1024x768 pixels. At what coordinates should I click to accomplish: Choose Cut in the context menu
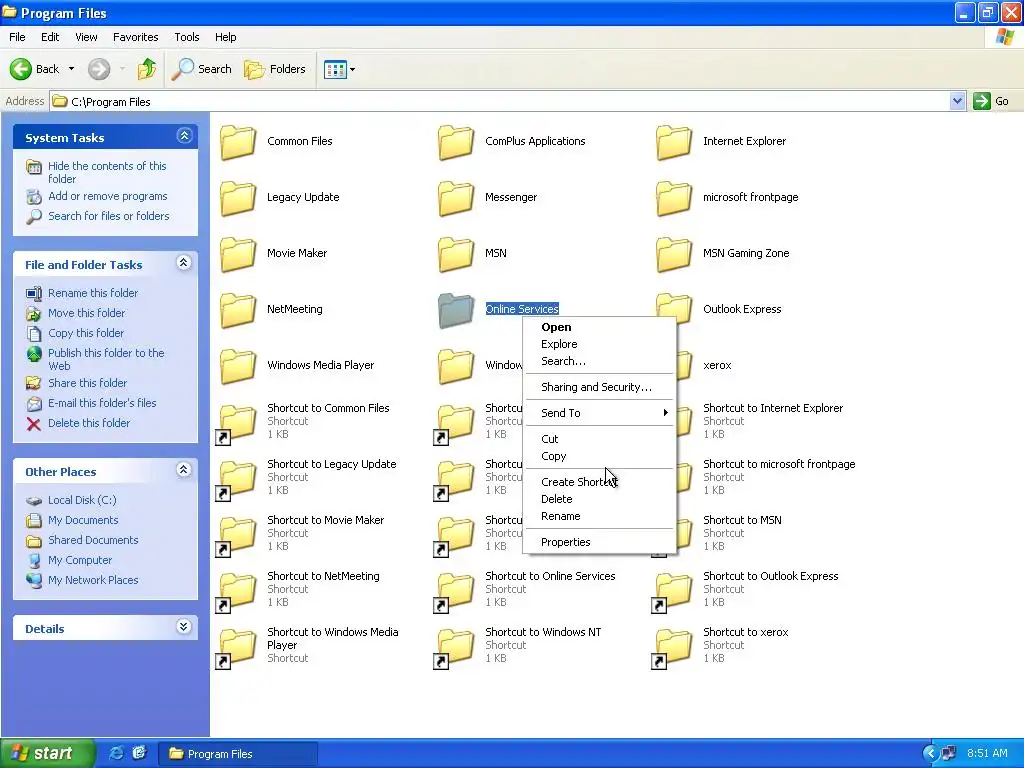pyautogui.click(x=600, y=439)
